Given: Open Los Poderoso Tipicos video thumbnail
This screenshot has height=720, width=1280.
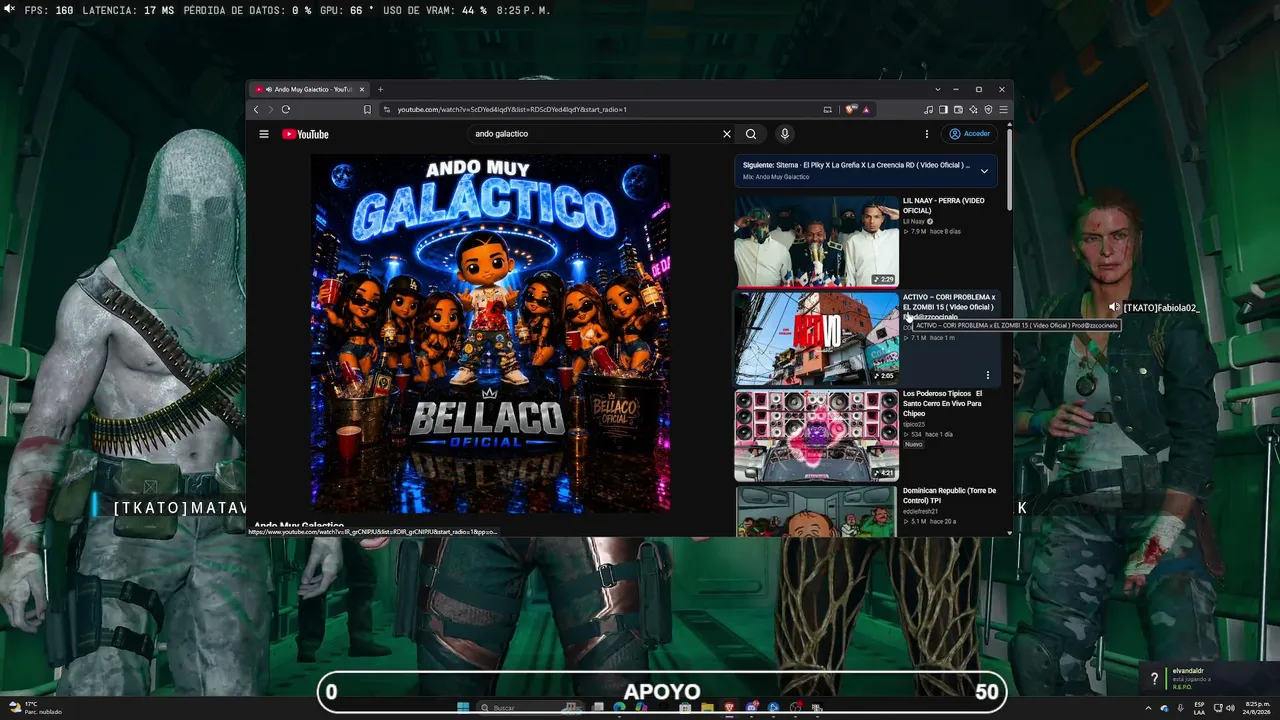Looking at the screenshot, I should pos(817,435).
